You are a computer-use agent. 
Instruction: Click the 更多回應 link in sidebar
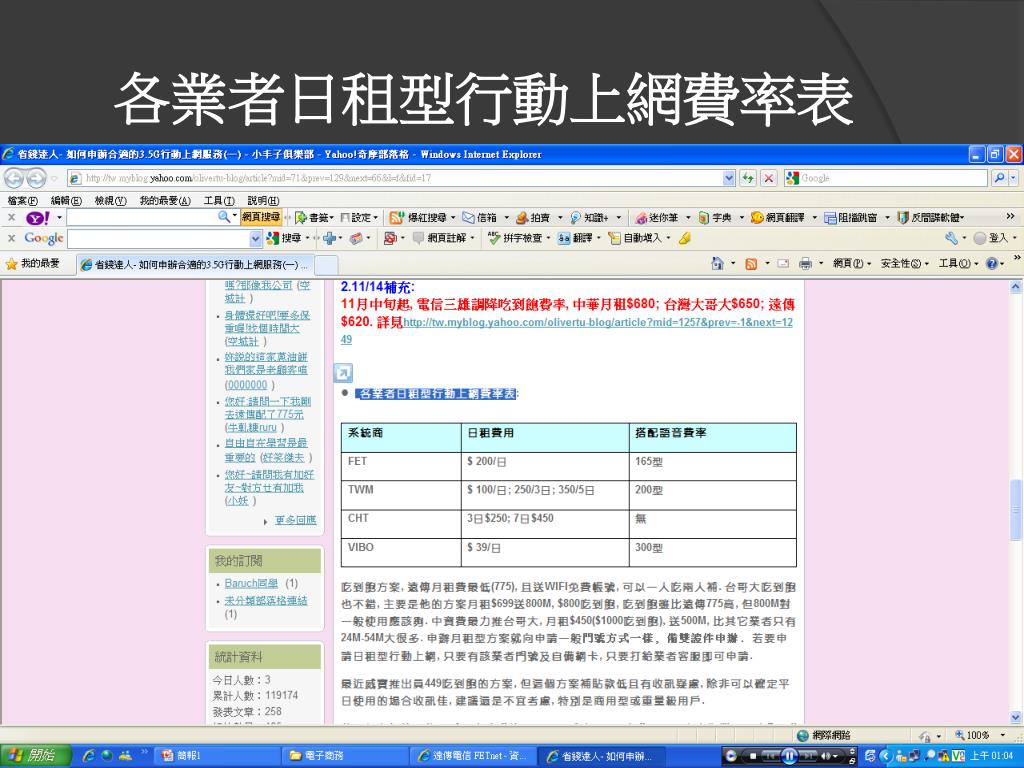[x=295, y=520]
